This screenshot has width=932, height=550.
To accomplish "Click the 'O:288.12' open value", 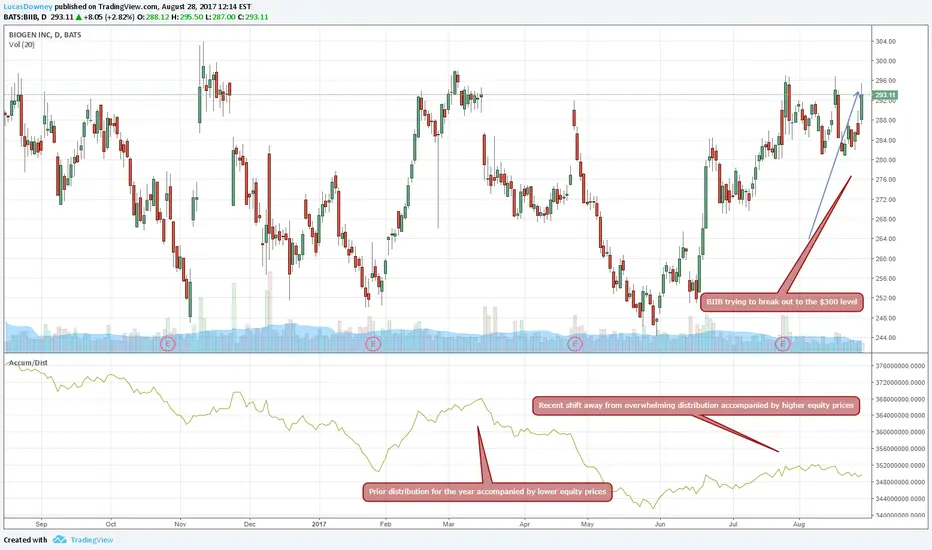I will (153, 17).
